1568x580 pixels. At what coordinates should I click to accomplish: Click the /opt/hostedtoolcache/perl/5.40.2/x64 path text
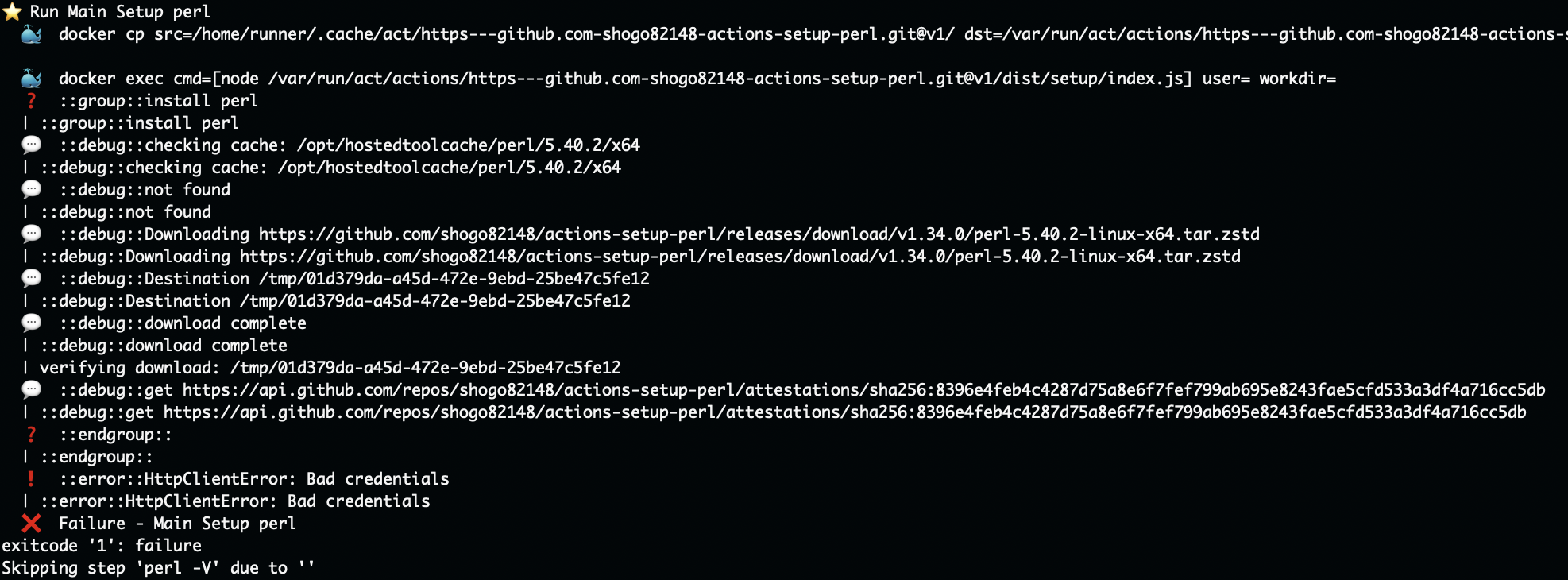pos(469,145)
